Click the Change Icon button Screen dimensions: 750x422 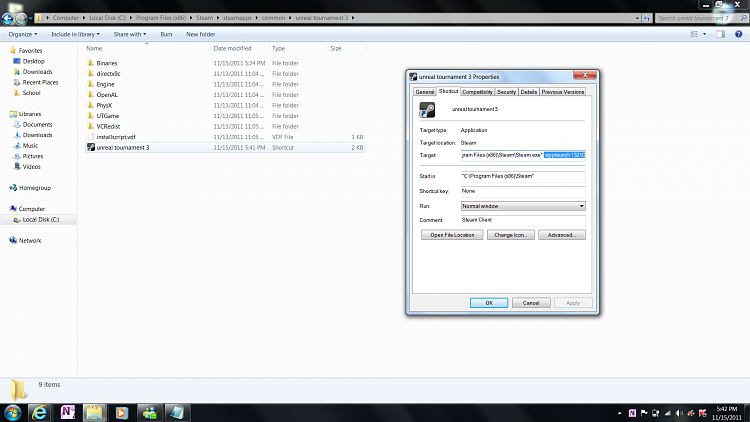[510, 235]
